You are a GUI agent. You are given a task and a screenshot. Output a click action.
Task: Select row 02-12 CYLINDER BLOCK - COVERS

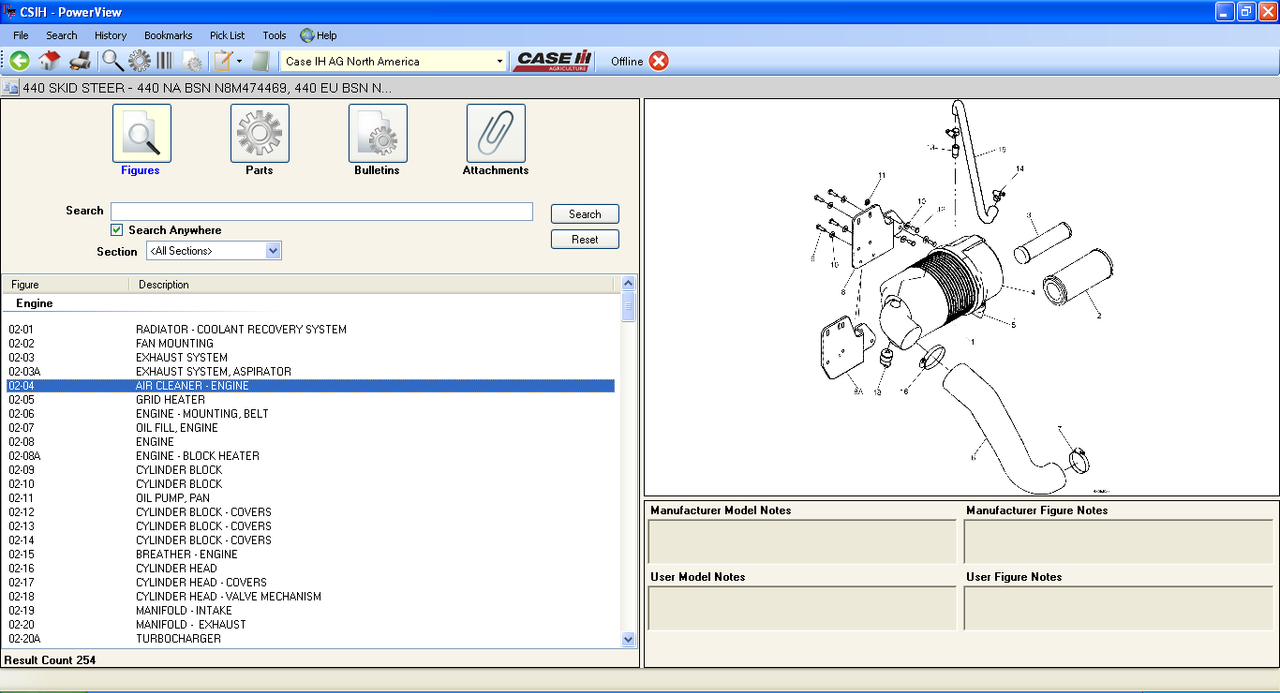pyautogui.click(x=310, y=512)
